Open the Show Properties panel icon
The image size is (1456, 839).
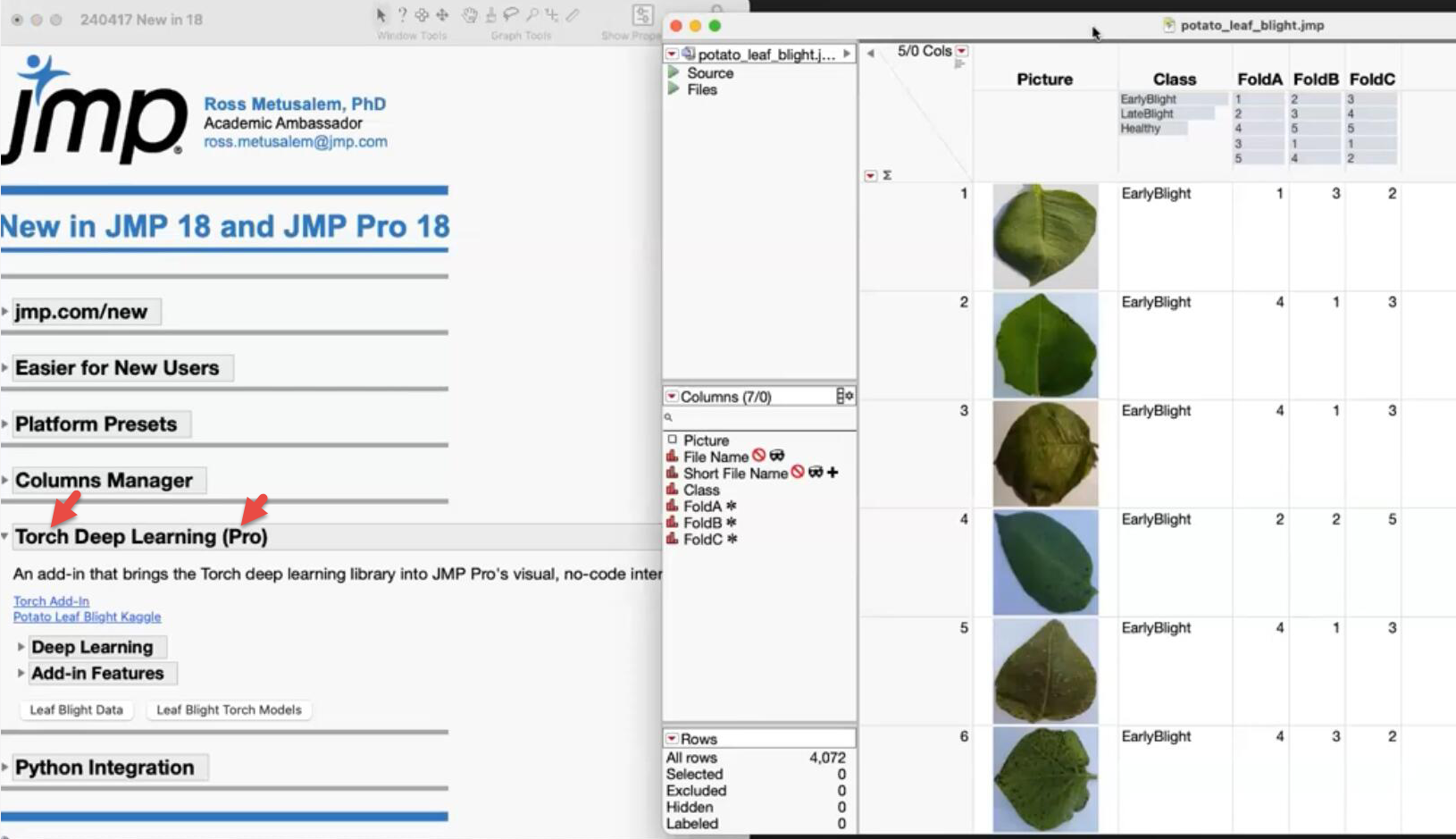(x=643, y=14)
